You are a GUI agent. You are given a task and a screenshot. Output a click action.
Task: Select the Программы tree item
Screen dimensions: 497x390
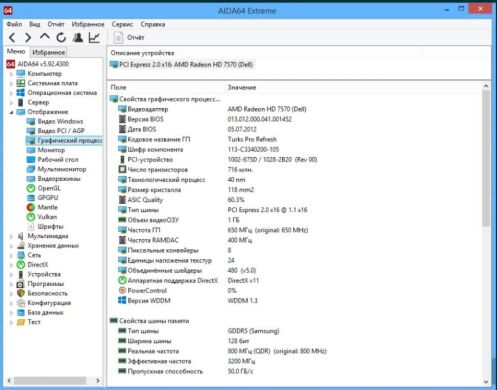point(46,284)
